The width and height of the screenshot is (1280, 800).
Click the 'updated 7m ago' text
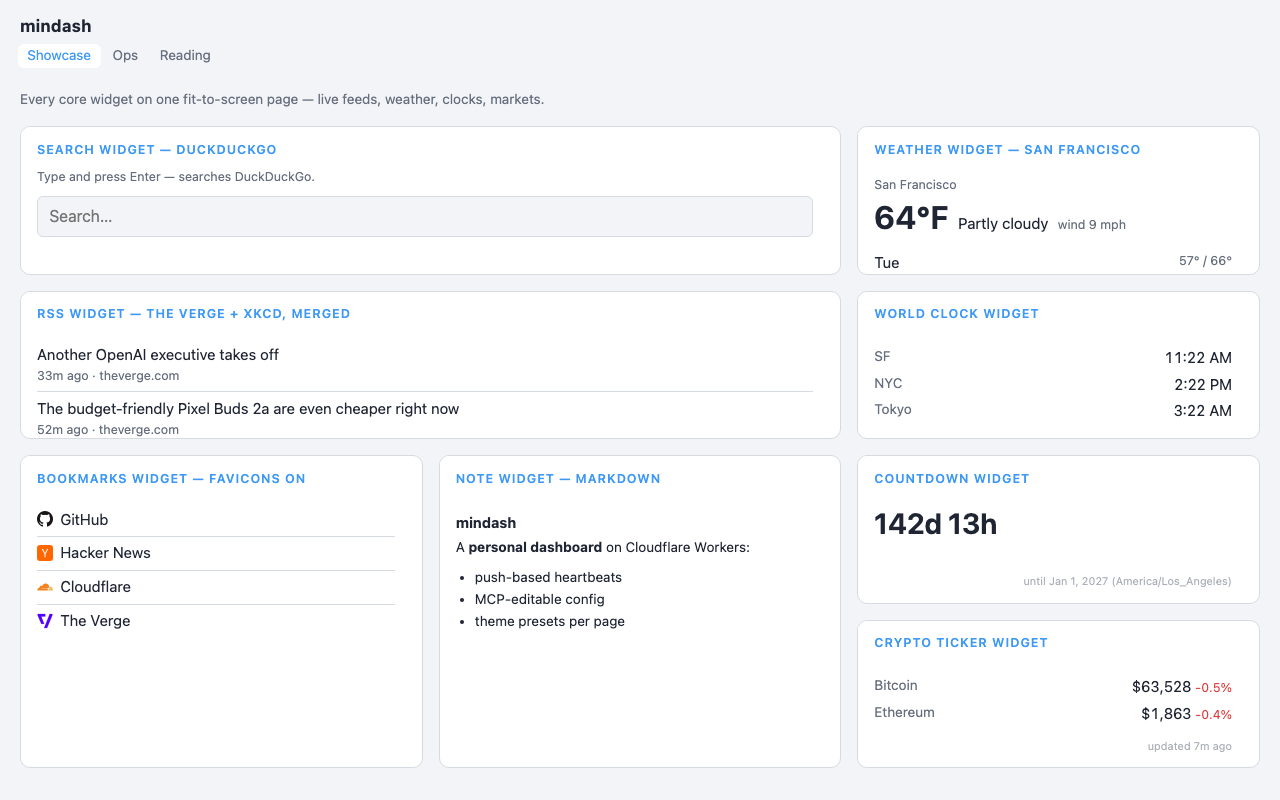[x=1189, y=746]
